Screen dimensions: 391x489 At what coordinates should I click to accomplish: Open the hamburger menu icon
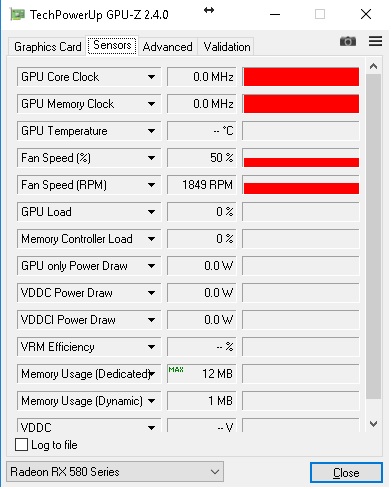(375, 41)
